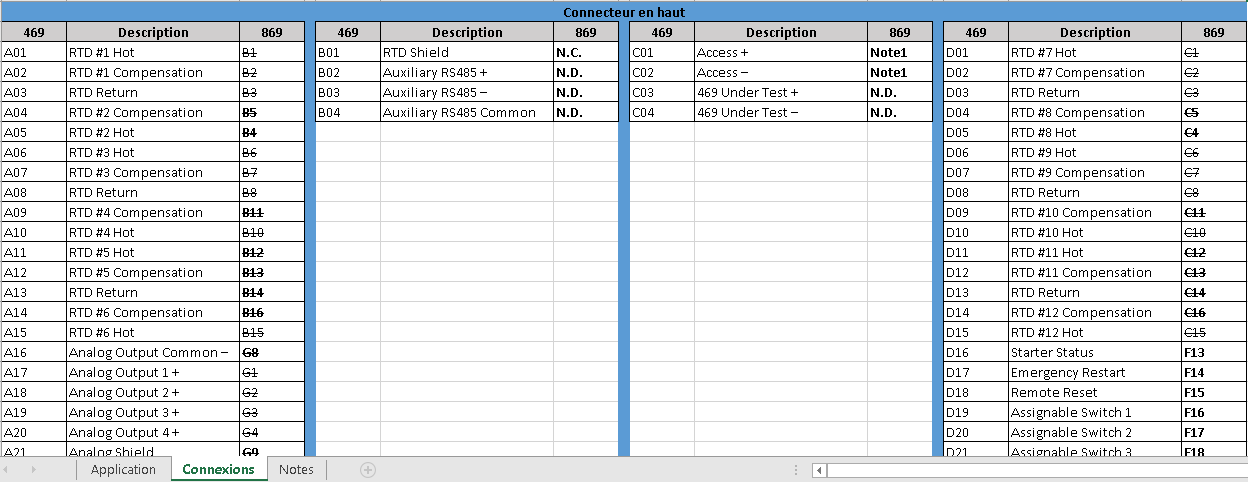Viewport: 1248px width, 482px height.
Task: Click the 'Analog Output Common –' cell
Action: 152,352
